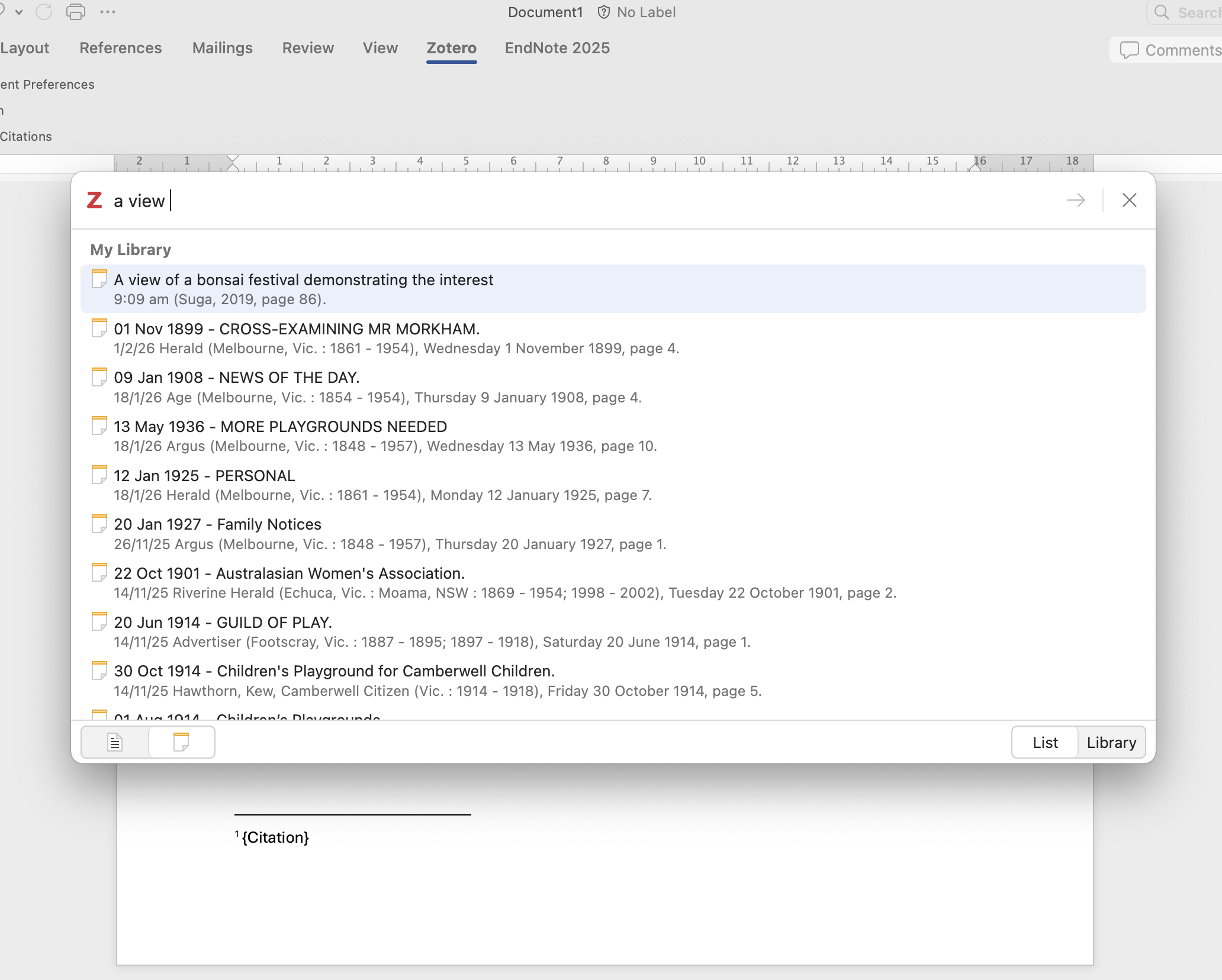The image size is (1222, 980).
Task: Click note icon beside 01 Nov 1899 entry
Action: pyautogui.click(x=99, y=328)
